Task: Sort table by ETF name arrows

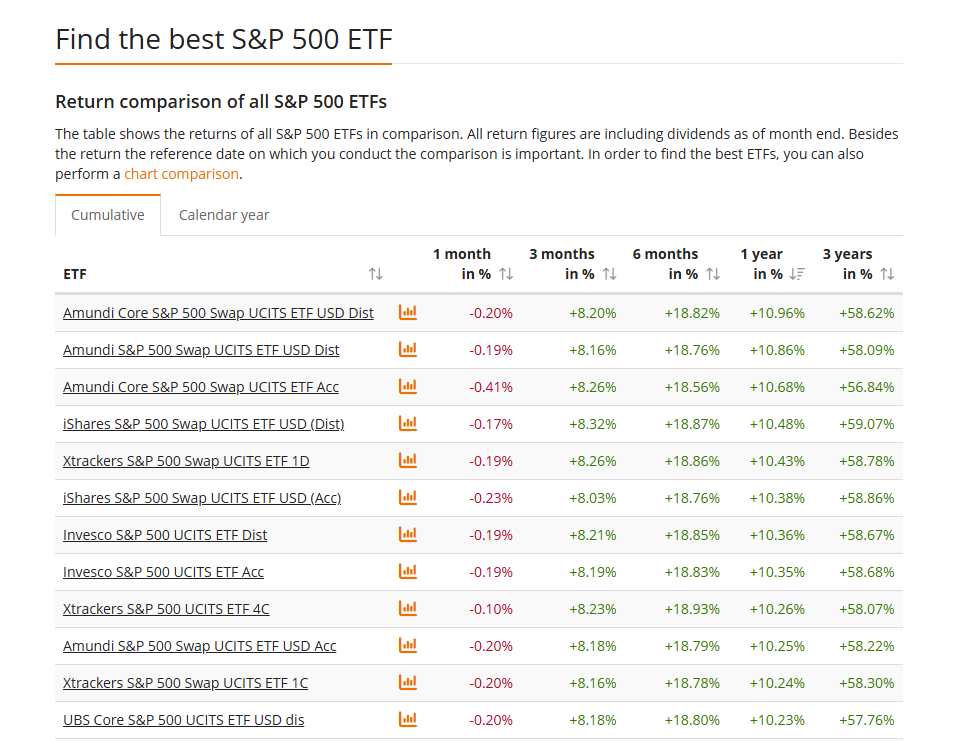Action: click(x=376, y=274)
